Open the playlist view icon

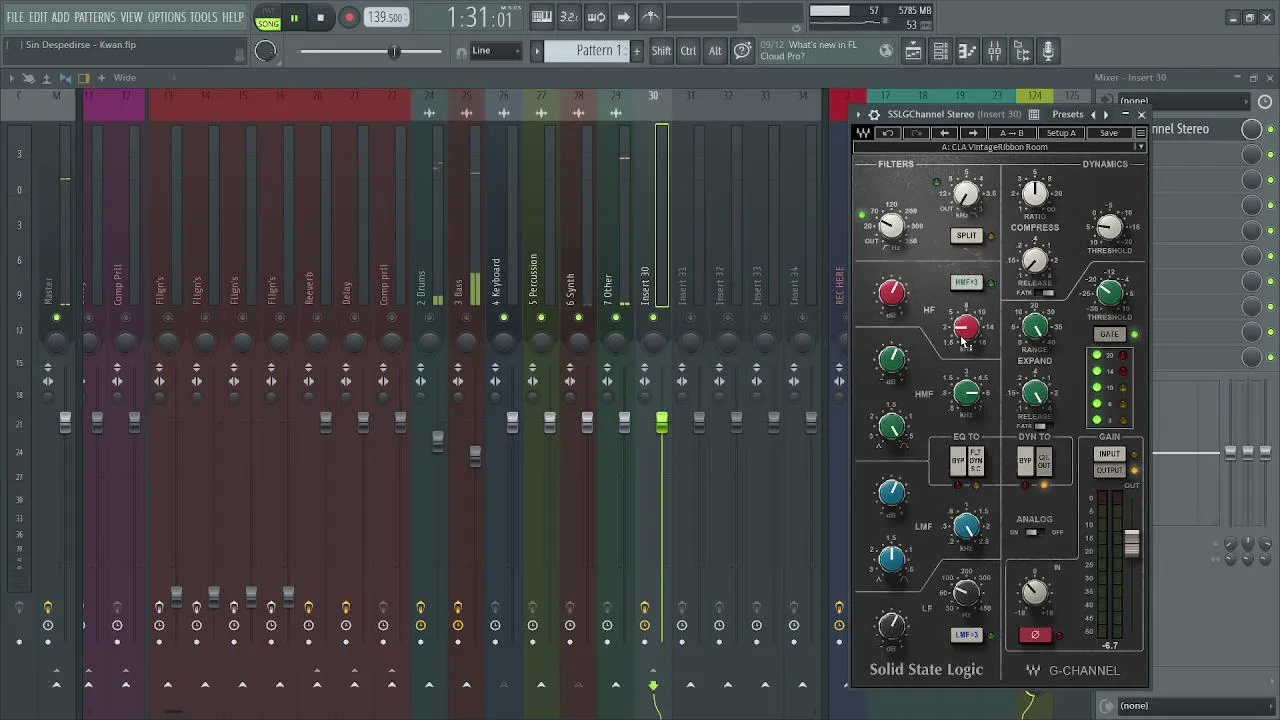point(914,51)
